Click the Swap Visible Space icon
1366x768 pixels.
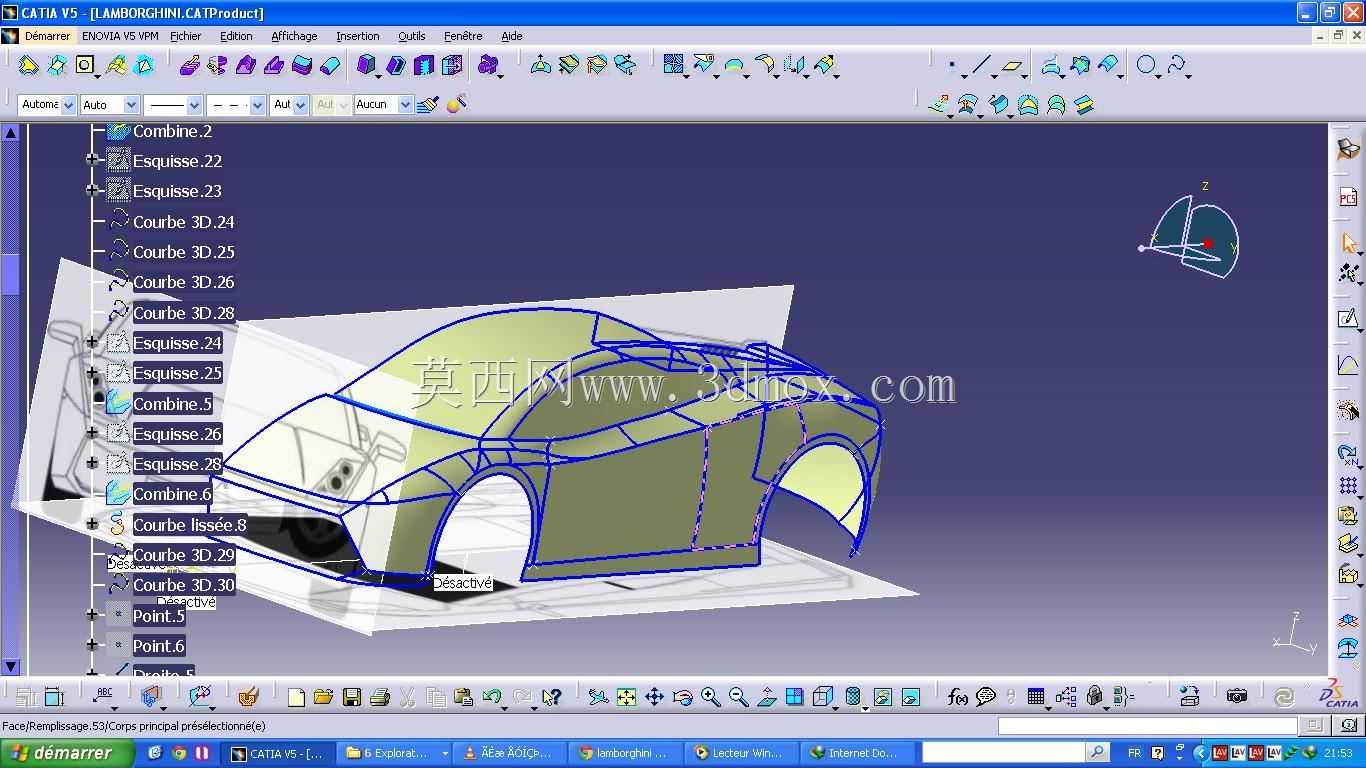point(910,697)
